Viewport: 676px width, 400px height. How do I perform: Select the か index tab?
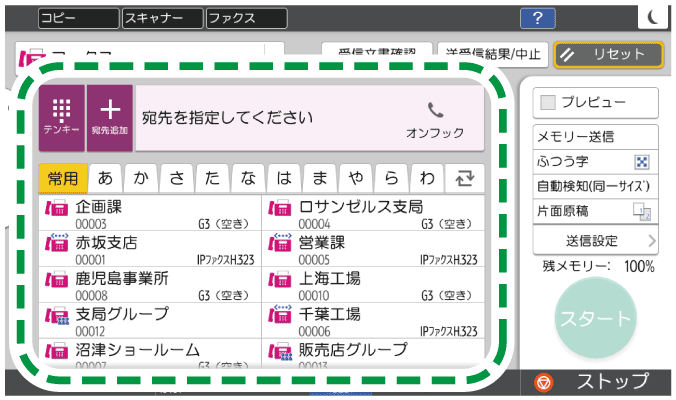141,178
